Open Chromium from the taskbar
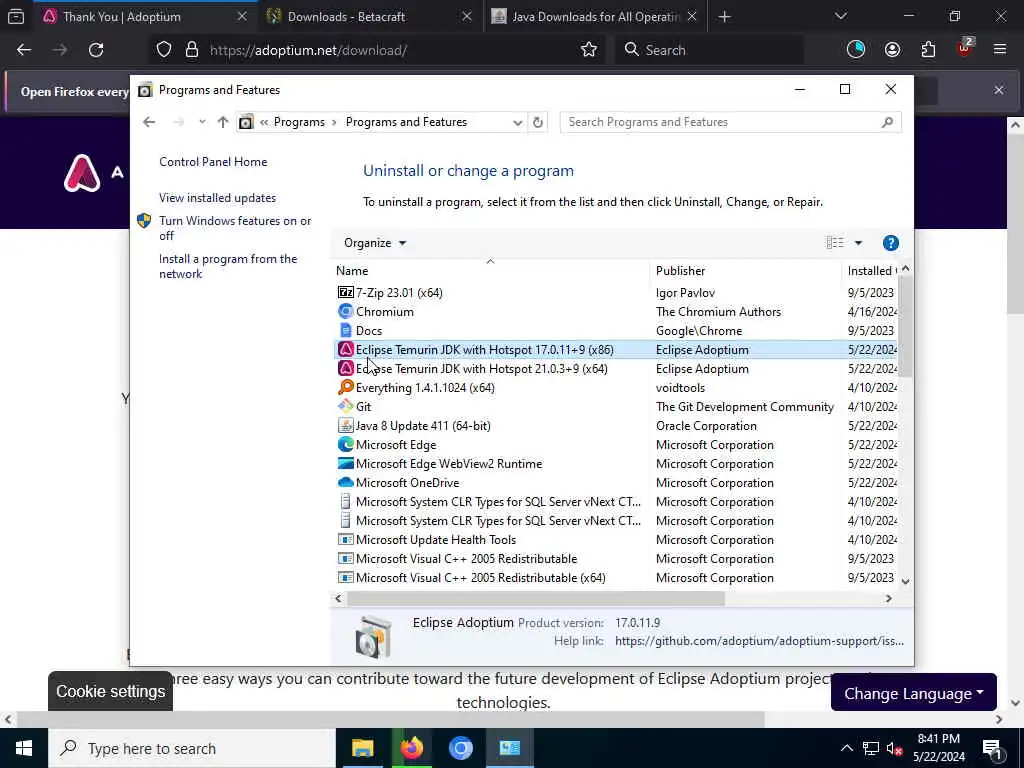1024x768 pixels. (x=460, y=748)
